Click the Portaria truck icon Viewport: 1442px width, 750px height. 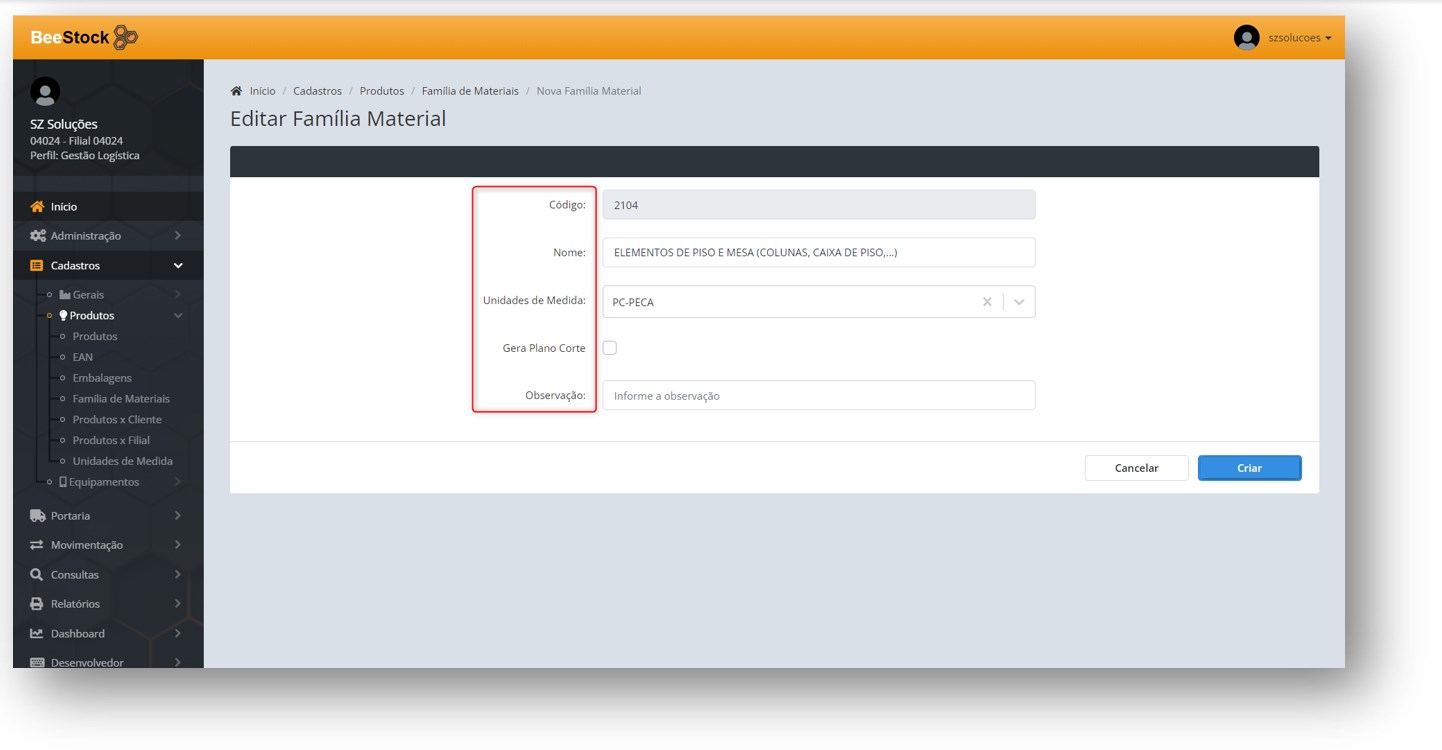tap(37, 516)
